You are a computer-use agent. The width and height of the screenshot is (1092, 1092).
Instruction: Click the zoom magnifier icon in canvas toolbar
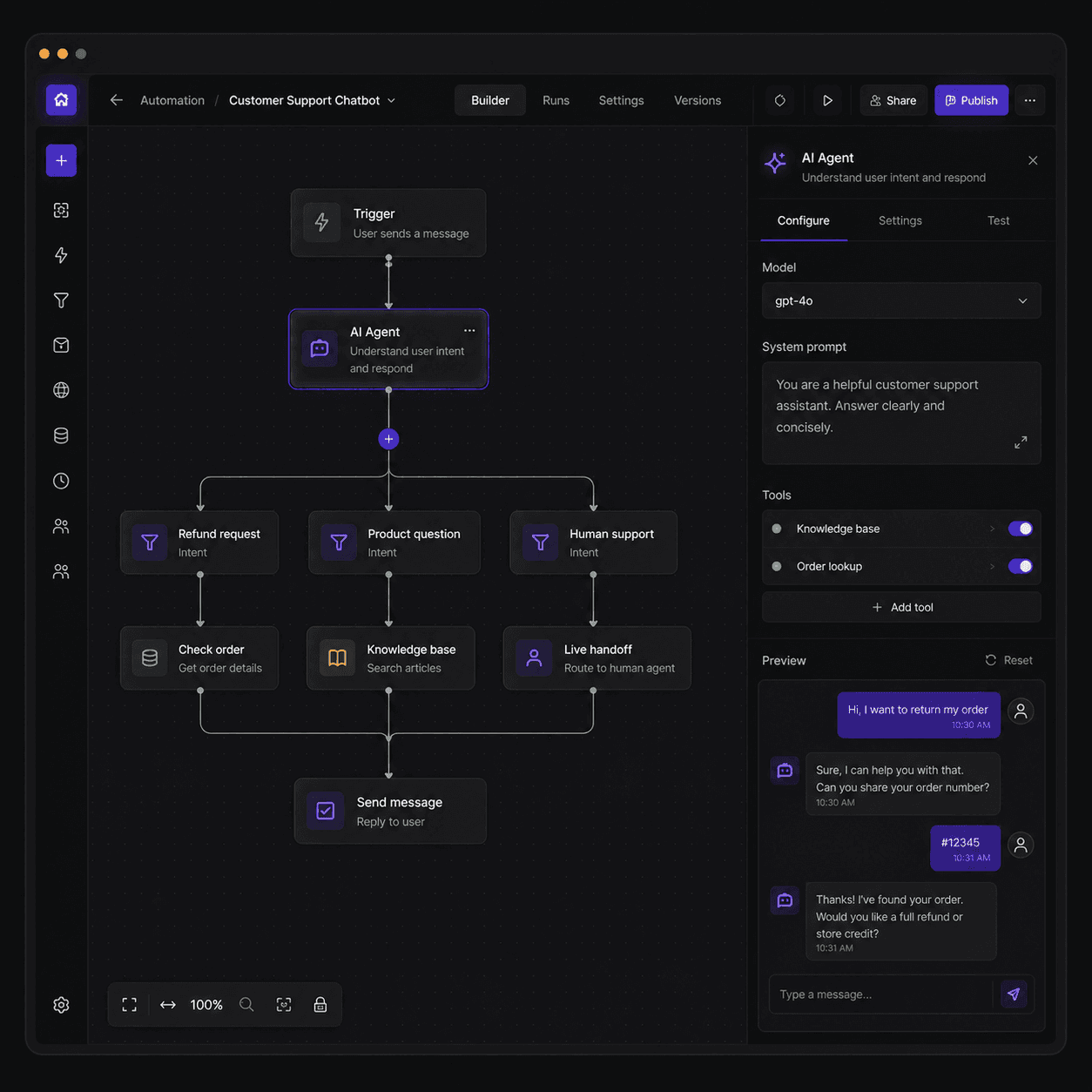pos(246,1004)
